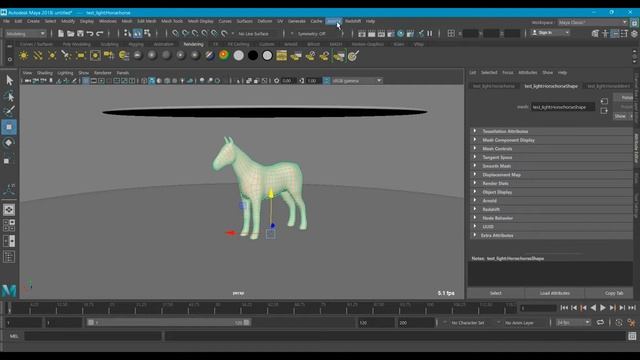Click the Save scene icon
This screenshot has height=360, width=640.
80,33
